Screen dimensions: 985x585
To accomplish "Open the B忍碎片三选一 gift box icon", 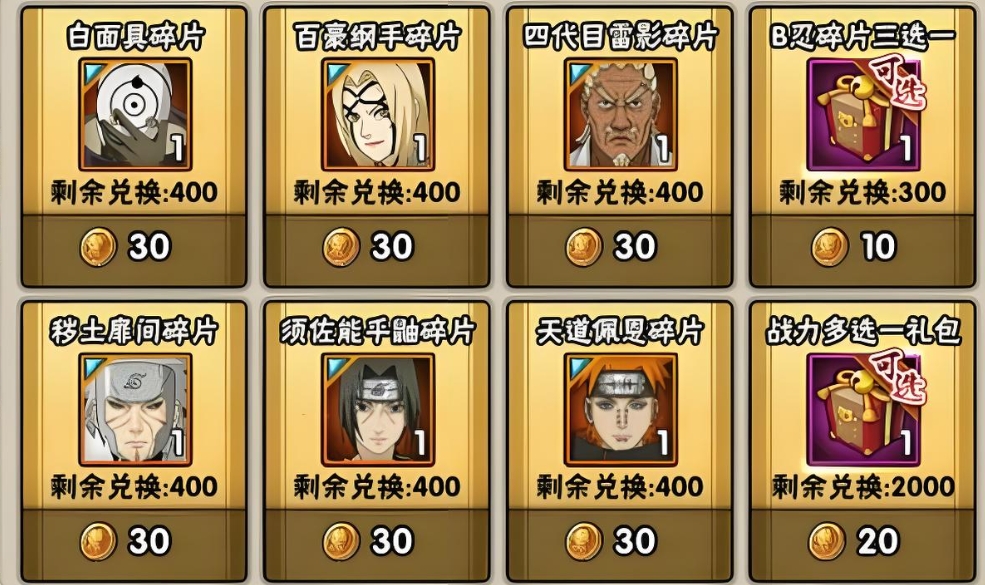I will coord(864,114).
